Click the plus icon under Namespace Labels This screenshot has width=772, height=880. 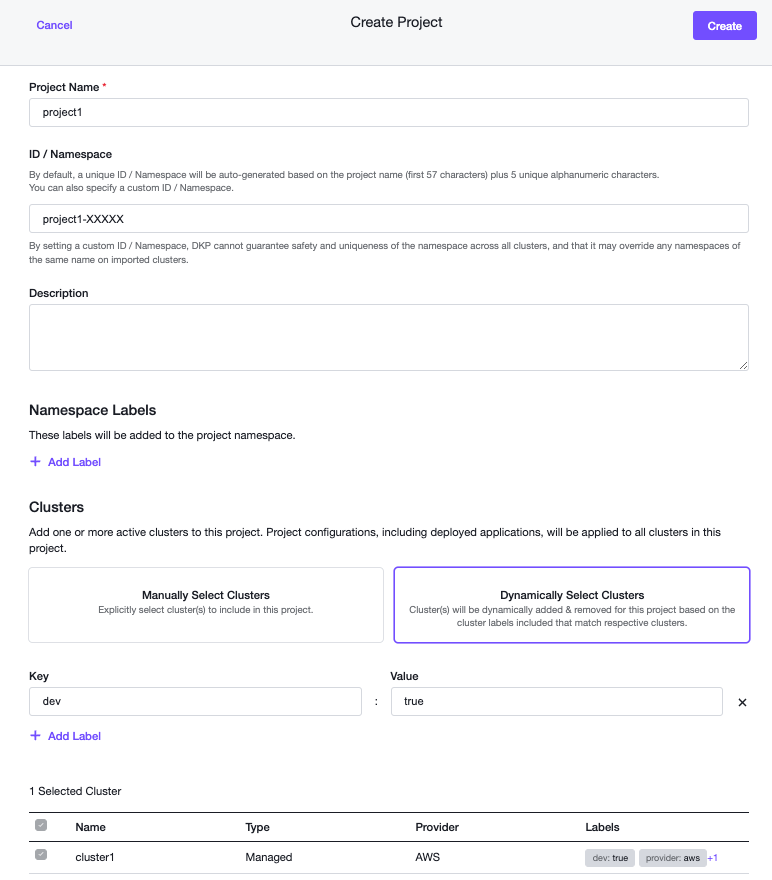35,462
